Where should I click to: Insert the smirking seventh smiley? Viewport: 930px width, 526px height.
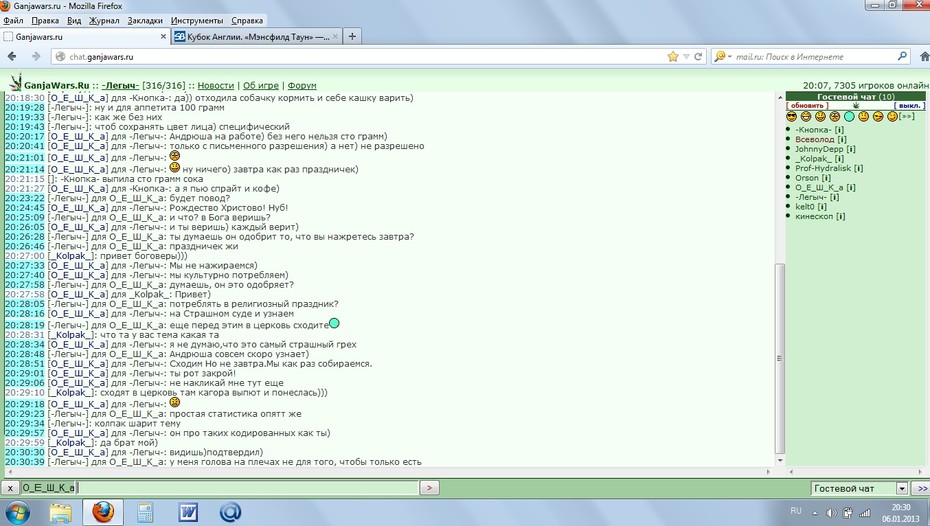[878, 116]
